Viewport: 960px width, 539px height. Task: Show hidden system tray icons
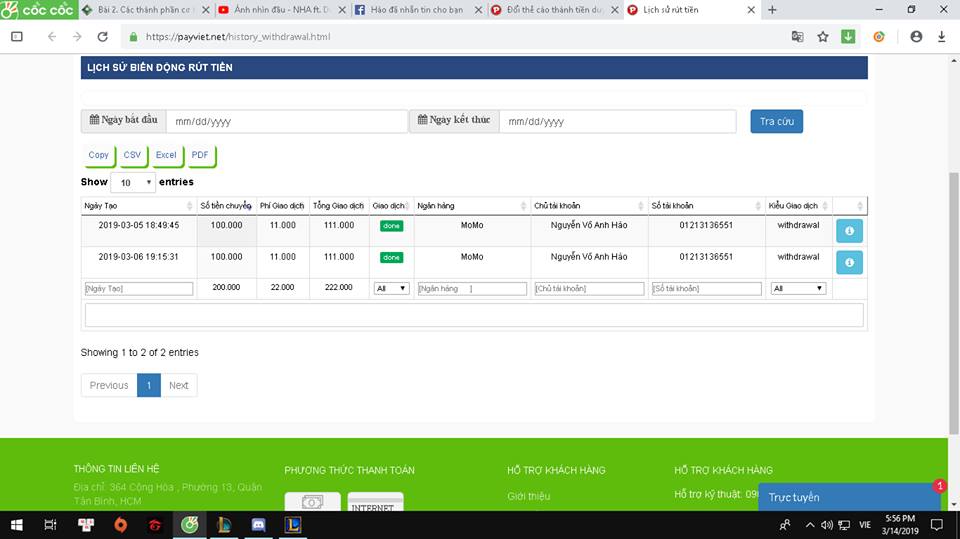pyautogui.click(x=809, y=525)
